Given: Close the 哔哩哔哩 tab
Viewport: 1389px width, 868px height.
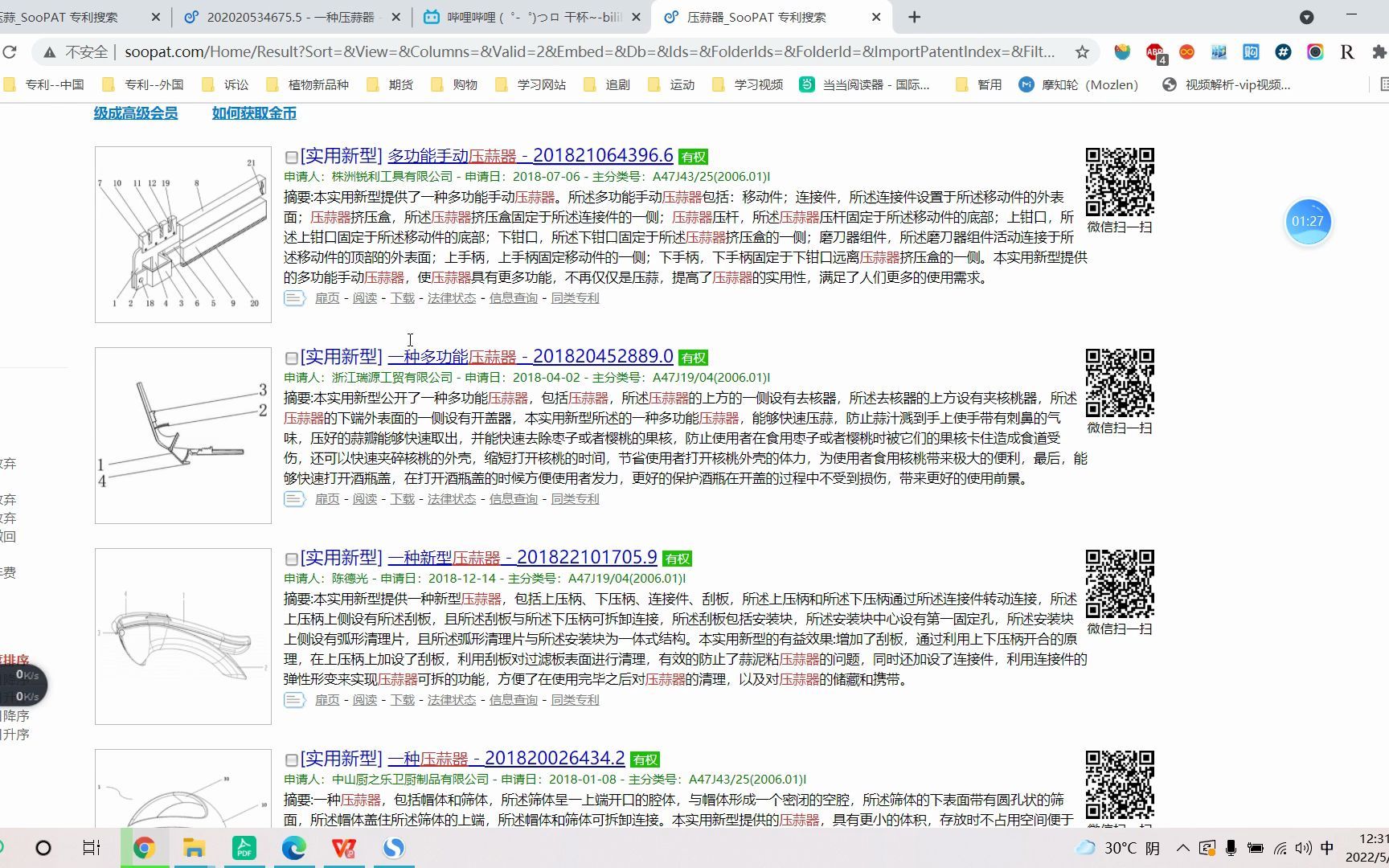Looking at the screenshot, I should [636, 17].
